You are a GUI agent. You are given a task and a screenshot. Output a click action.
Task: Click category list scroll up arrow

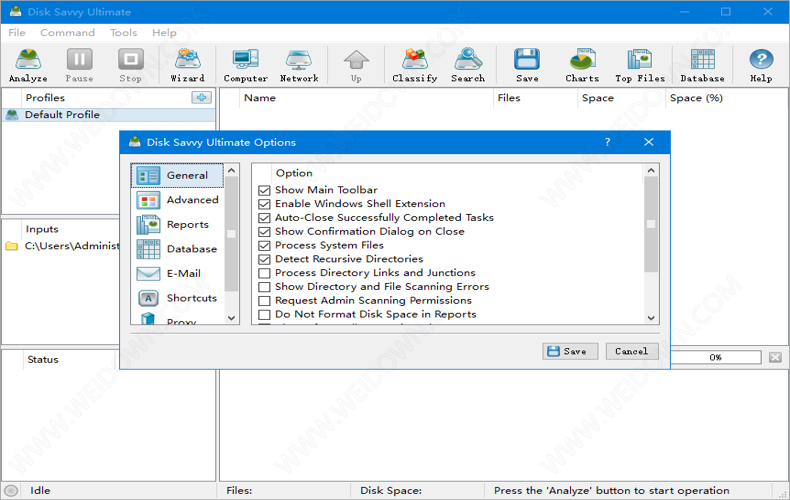click(x=231, y=170)
